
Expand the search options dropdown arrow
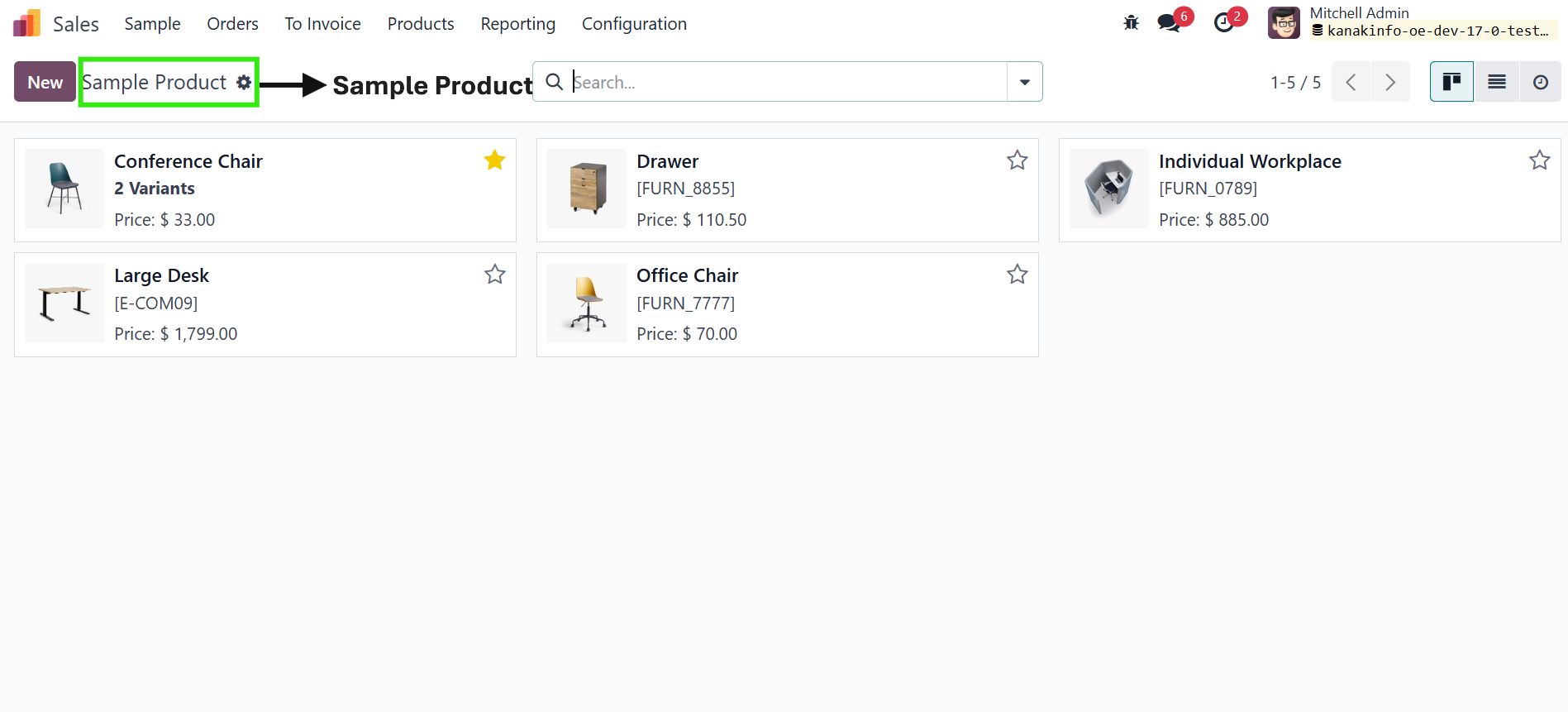[1024, 82]
